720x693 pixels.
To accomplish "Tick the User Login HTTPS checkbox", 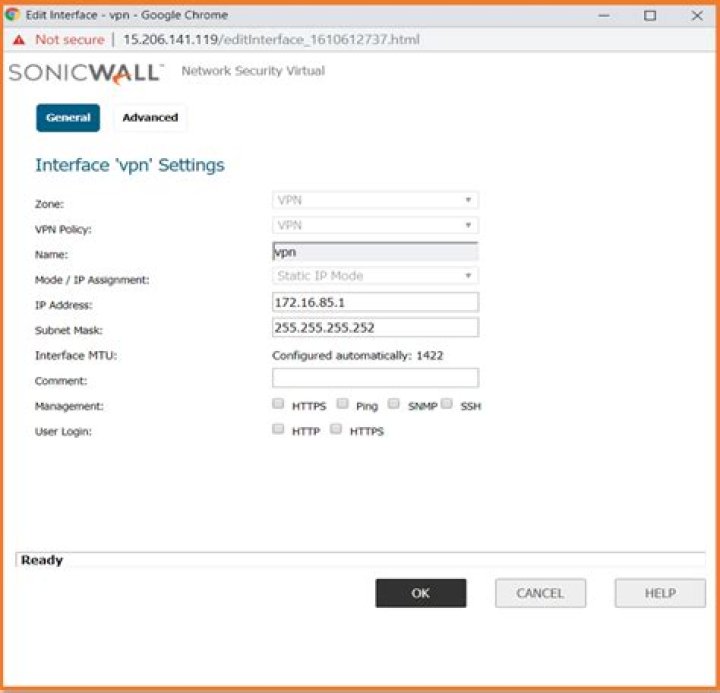I will 336,428.
